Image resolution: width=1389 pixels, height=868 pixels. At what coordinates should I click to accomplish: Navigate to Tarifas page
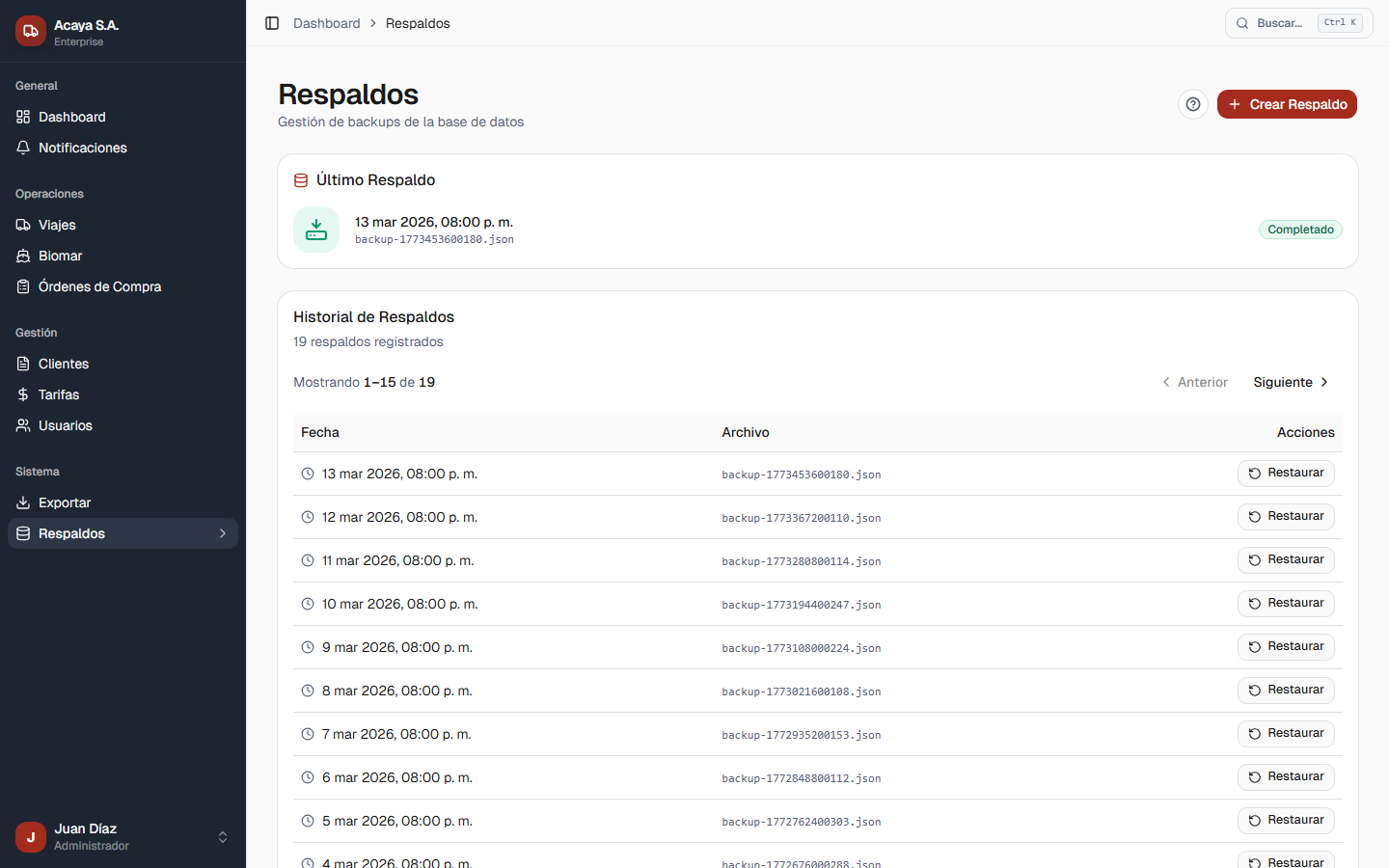coord(59,394)
